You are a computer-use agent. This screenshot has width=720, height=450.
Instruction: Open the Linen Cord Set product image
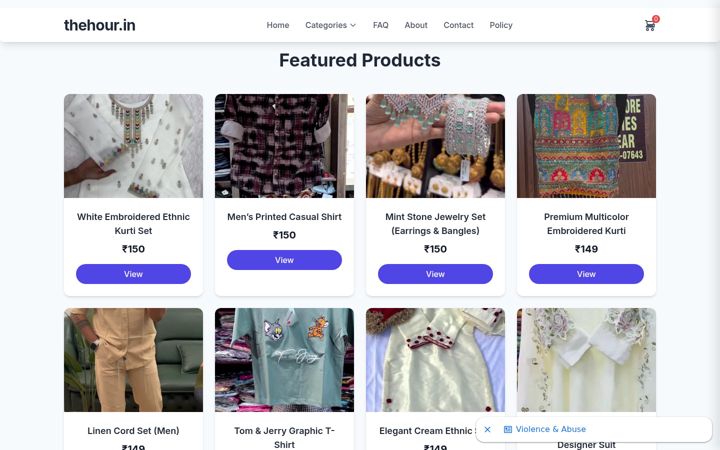click(133, 360)
